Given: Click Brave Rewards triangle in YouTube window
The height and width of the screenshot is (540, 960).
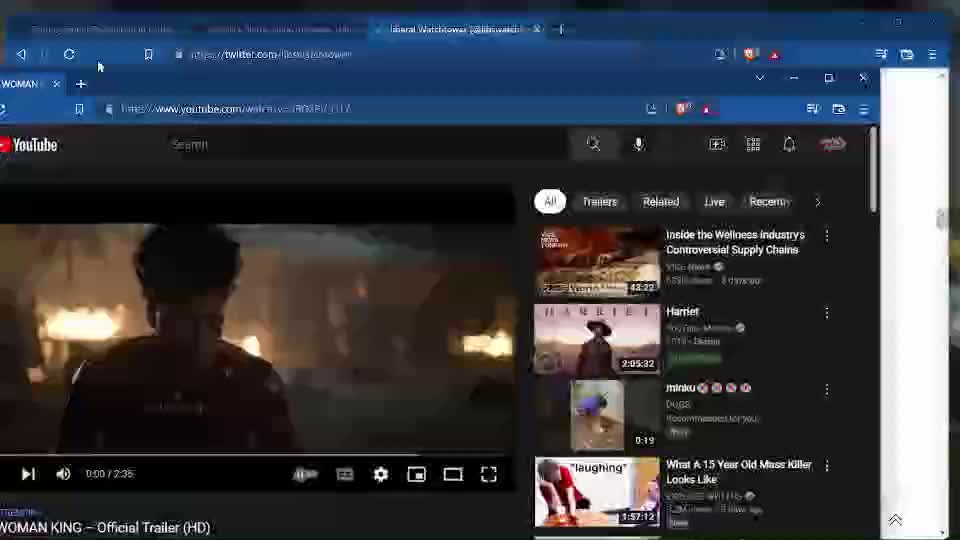Looking at the screenshot, I should point(707,110).
